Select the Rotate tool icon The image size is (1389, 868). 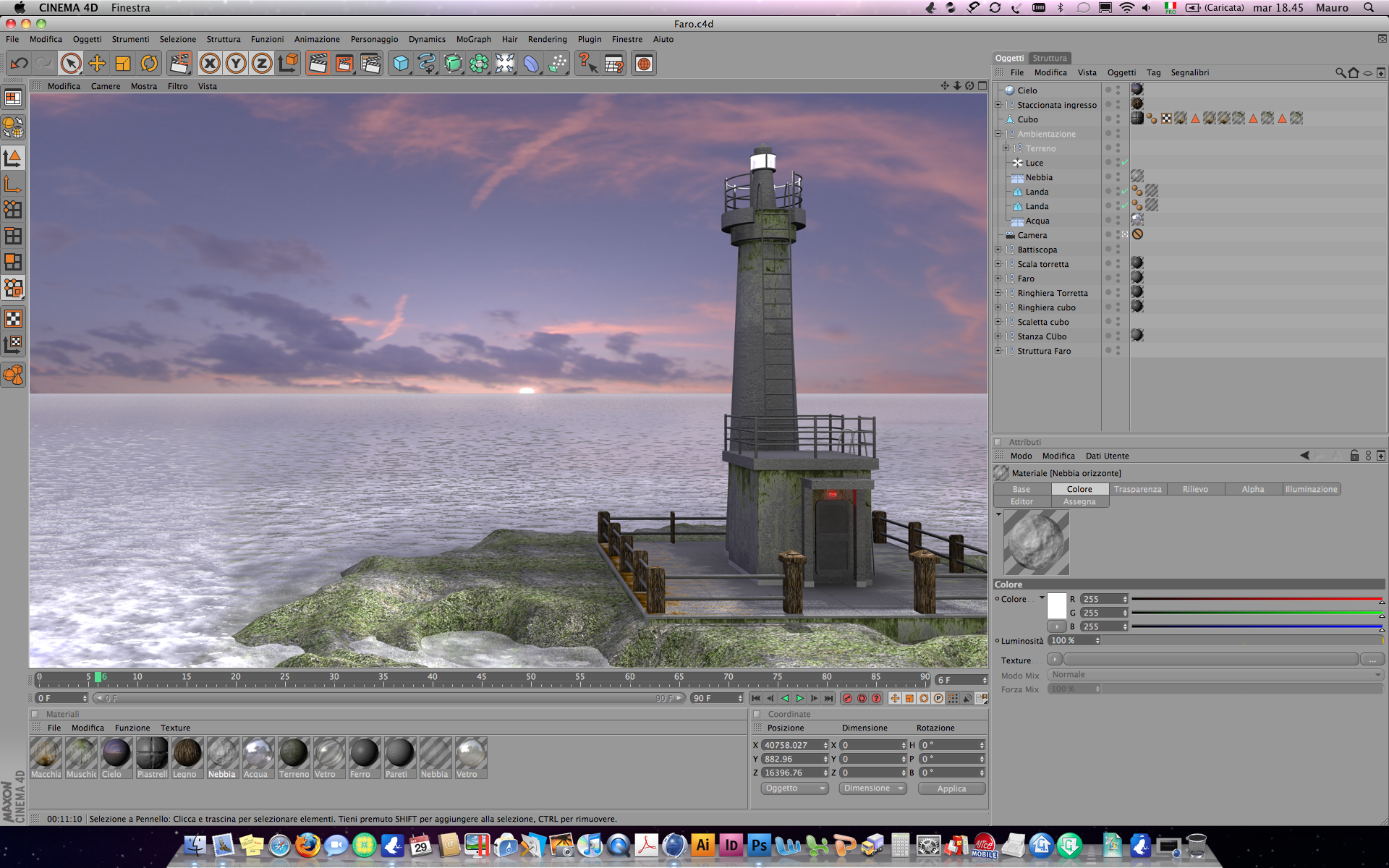pyautogui.click(x=149, y=64)
